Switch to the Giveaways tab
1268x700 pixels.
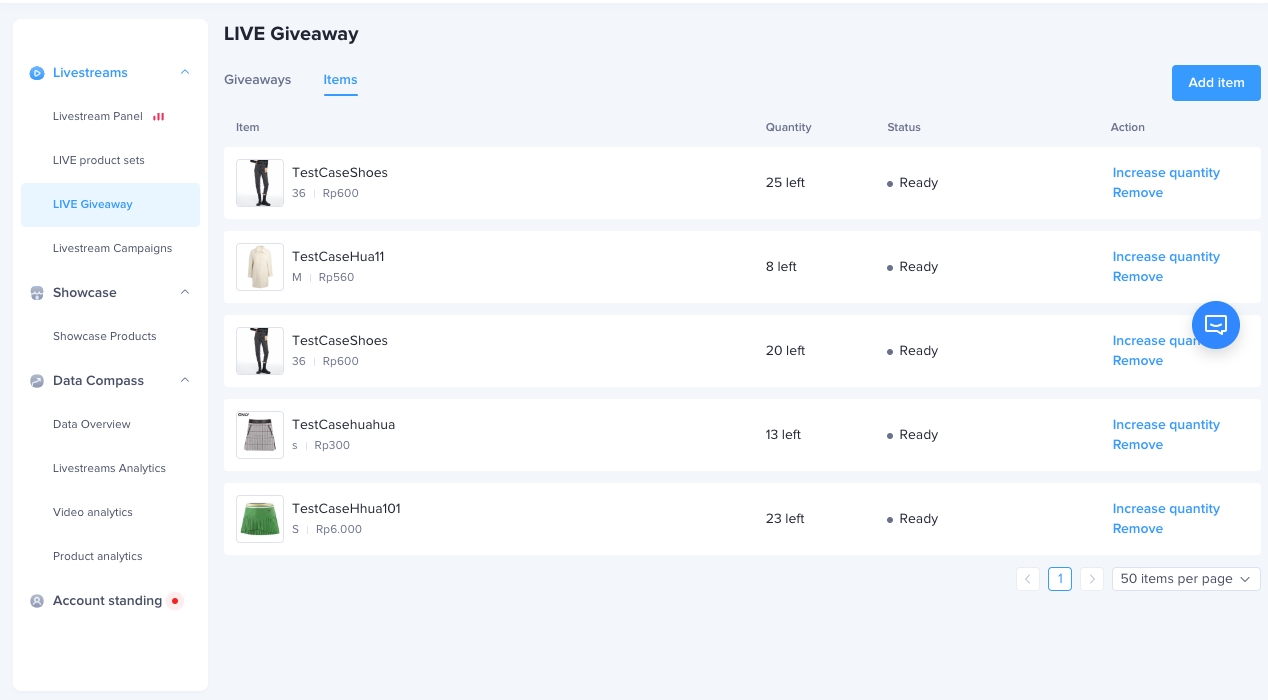257,80
